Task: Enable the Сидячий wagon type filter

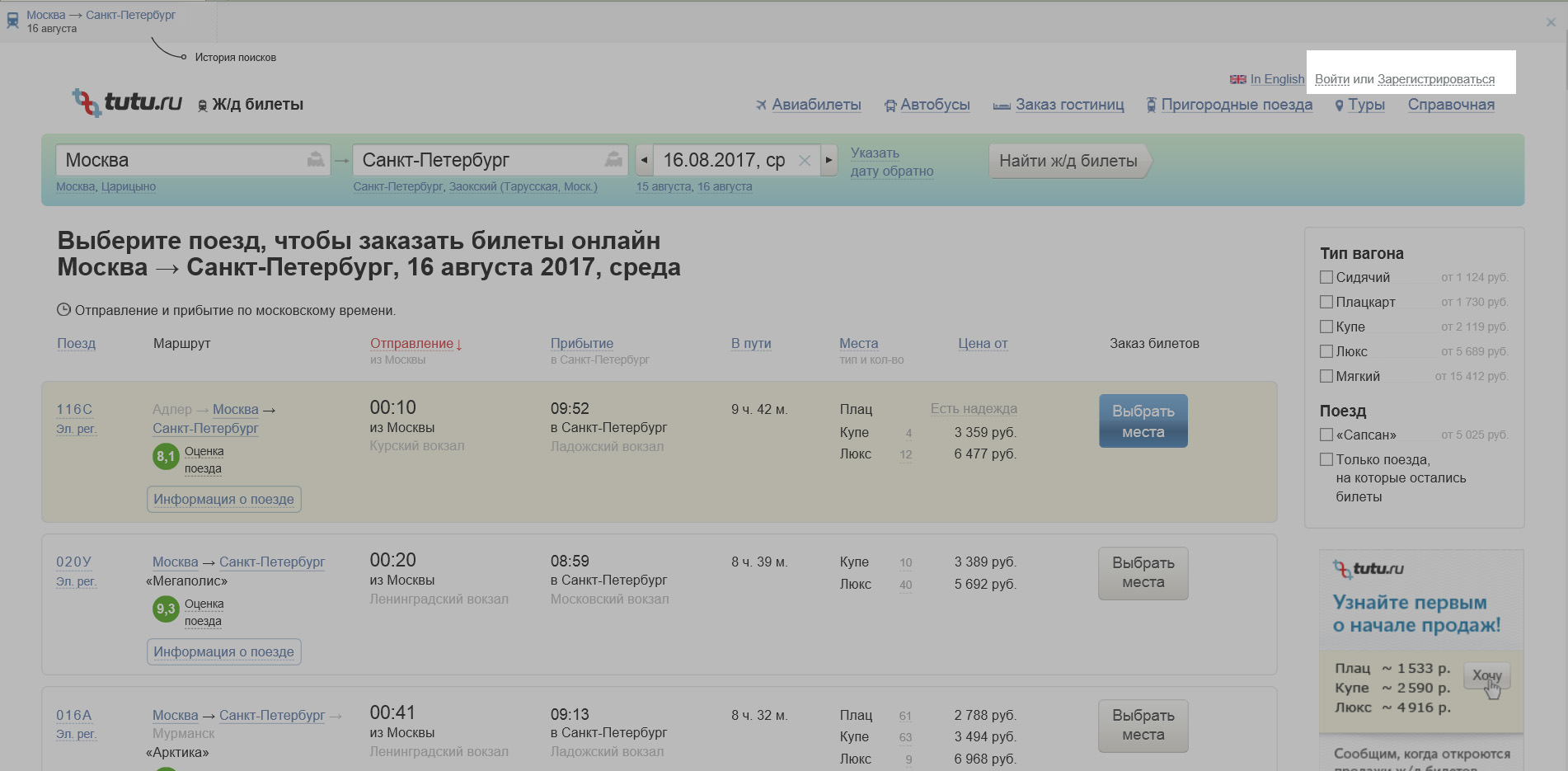Action: 1326,278
